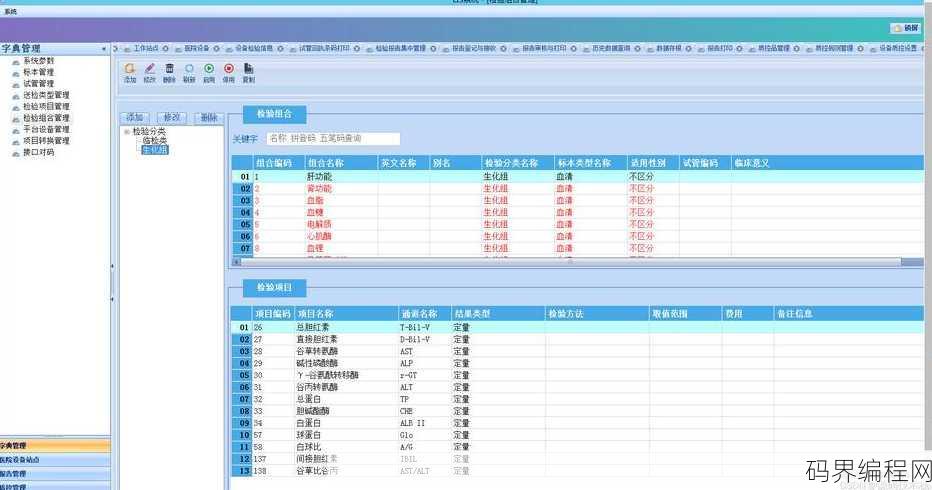
Task: Select the 肝功能 combination row
Action: coord(578,177)
